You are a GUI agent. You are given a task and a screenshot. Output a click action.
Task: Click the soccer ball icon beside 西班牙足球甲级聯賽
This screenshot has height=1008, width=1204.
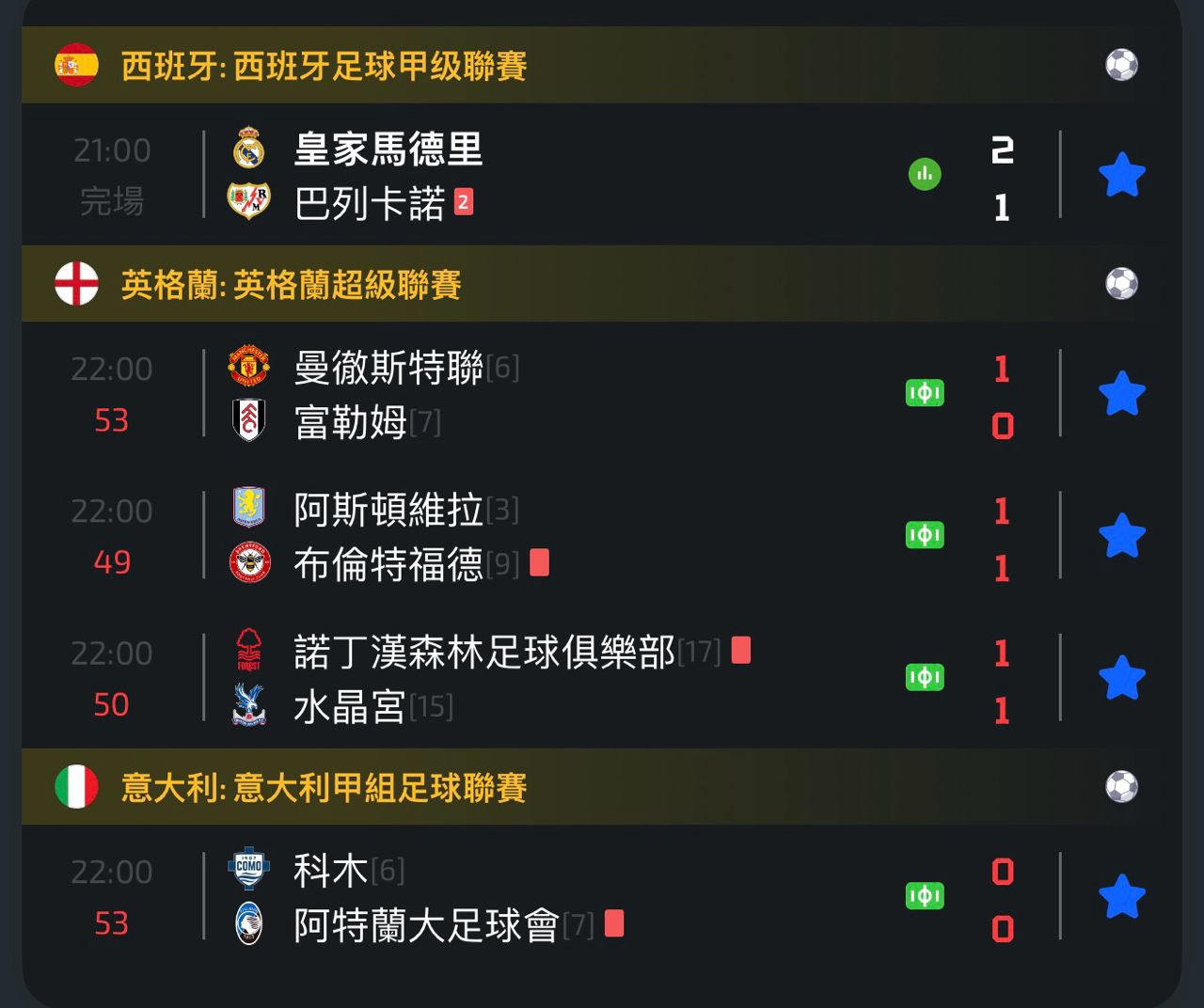pyautogui.click(x=1121, y=65)
